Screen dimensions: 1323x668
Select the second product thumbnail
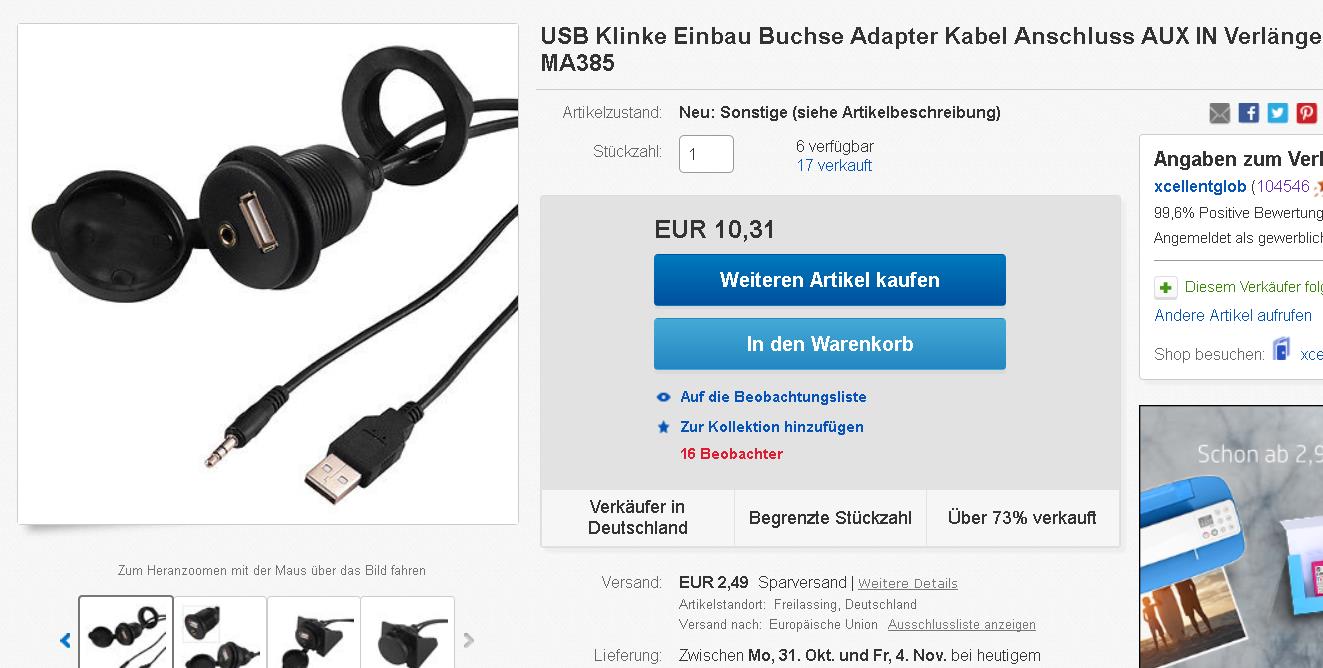(x=220, y=633)
